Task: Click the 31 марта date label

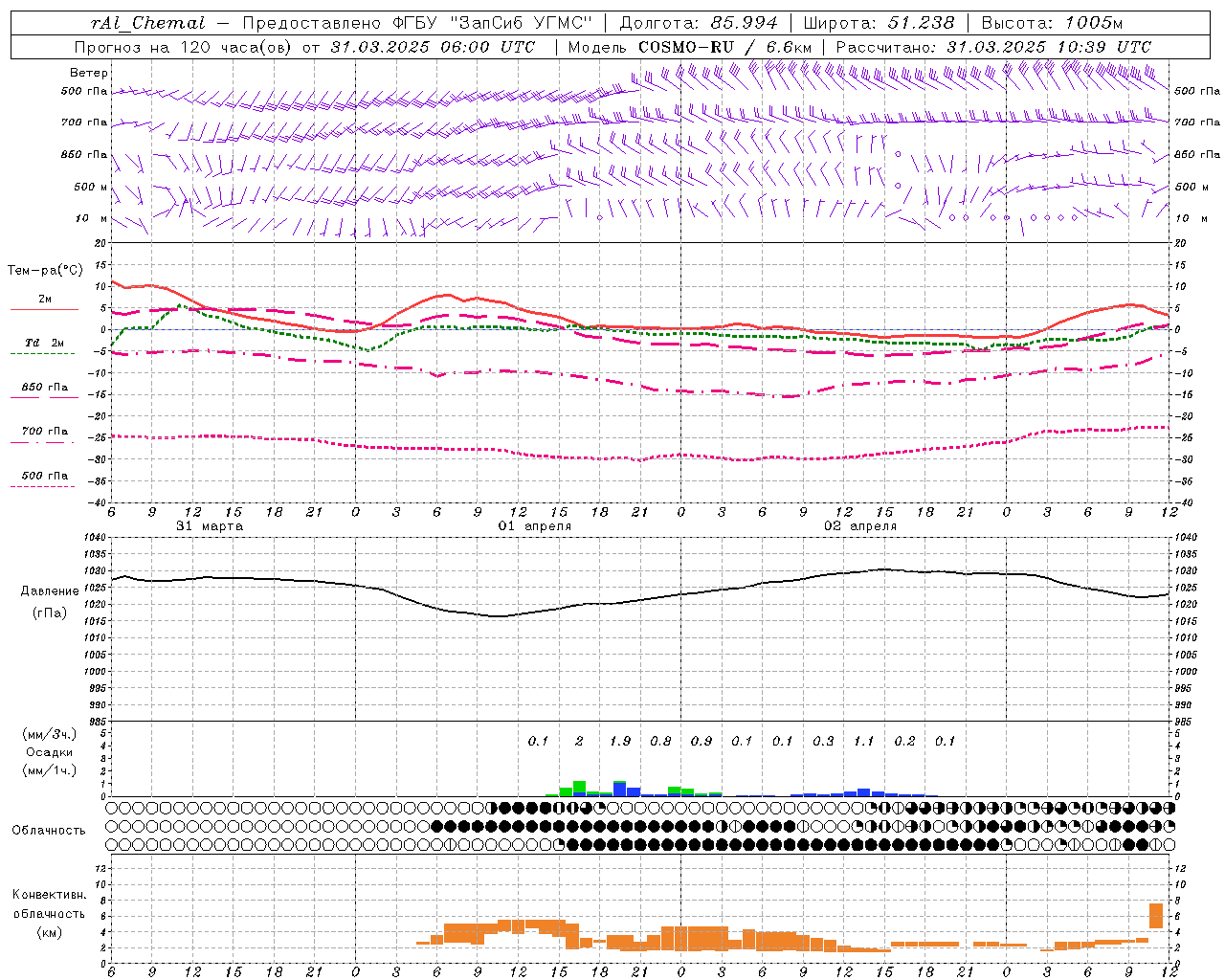Action: (x=210, y=526)
